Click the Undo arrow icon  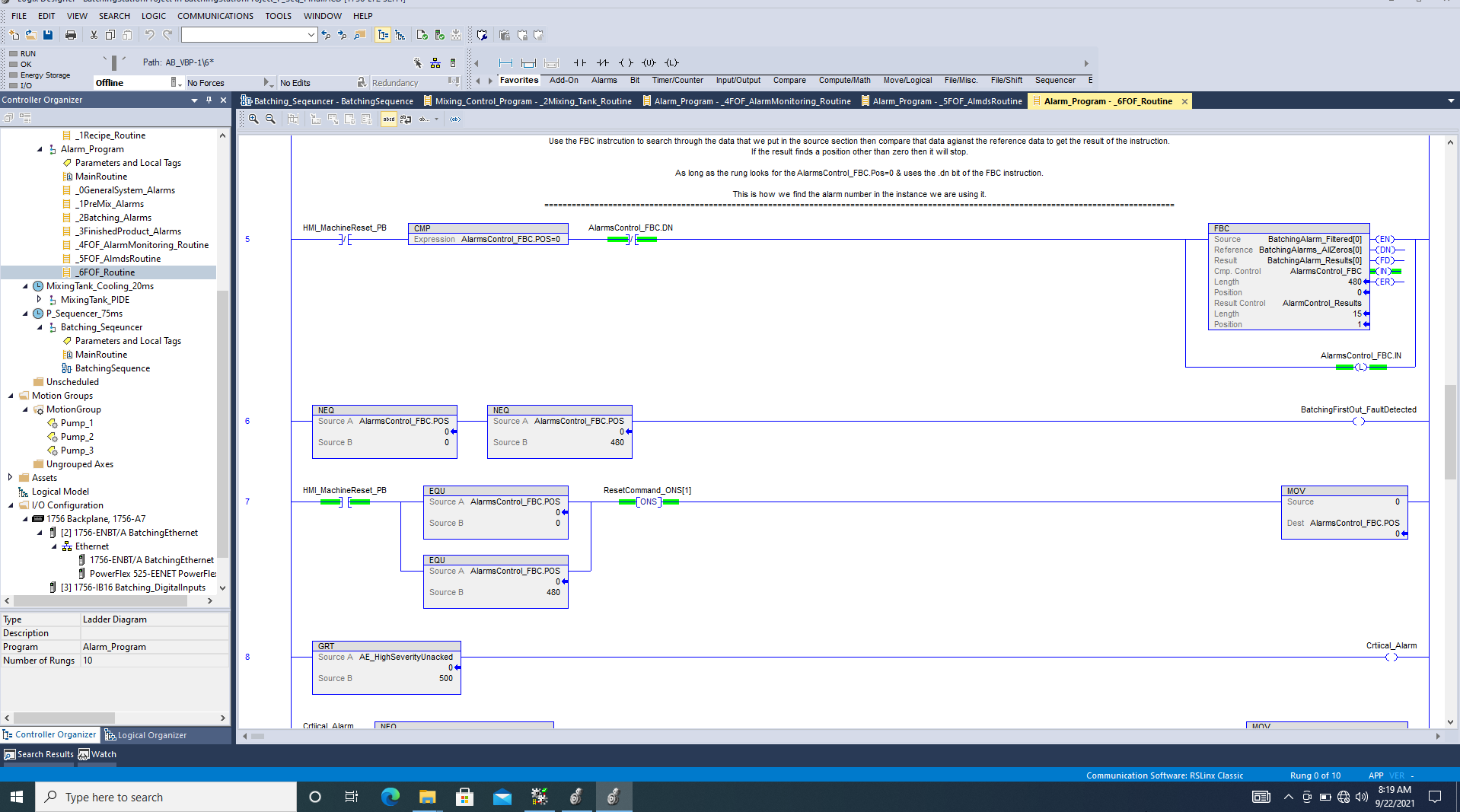click(x=150, y=35)
